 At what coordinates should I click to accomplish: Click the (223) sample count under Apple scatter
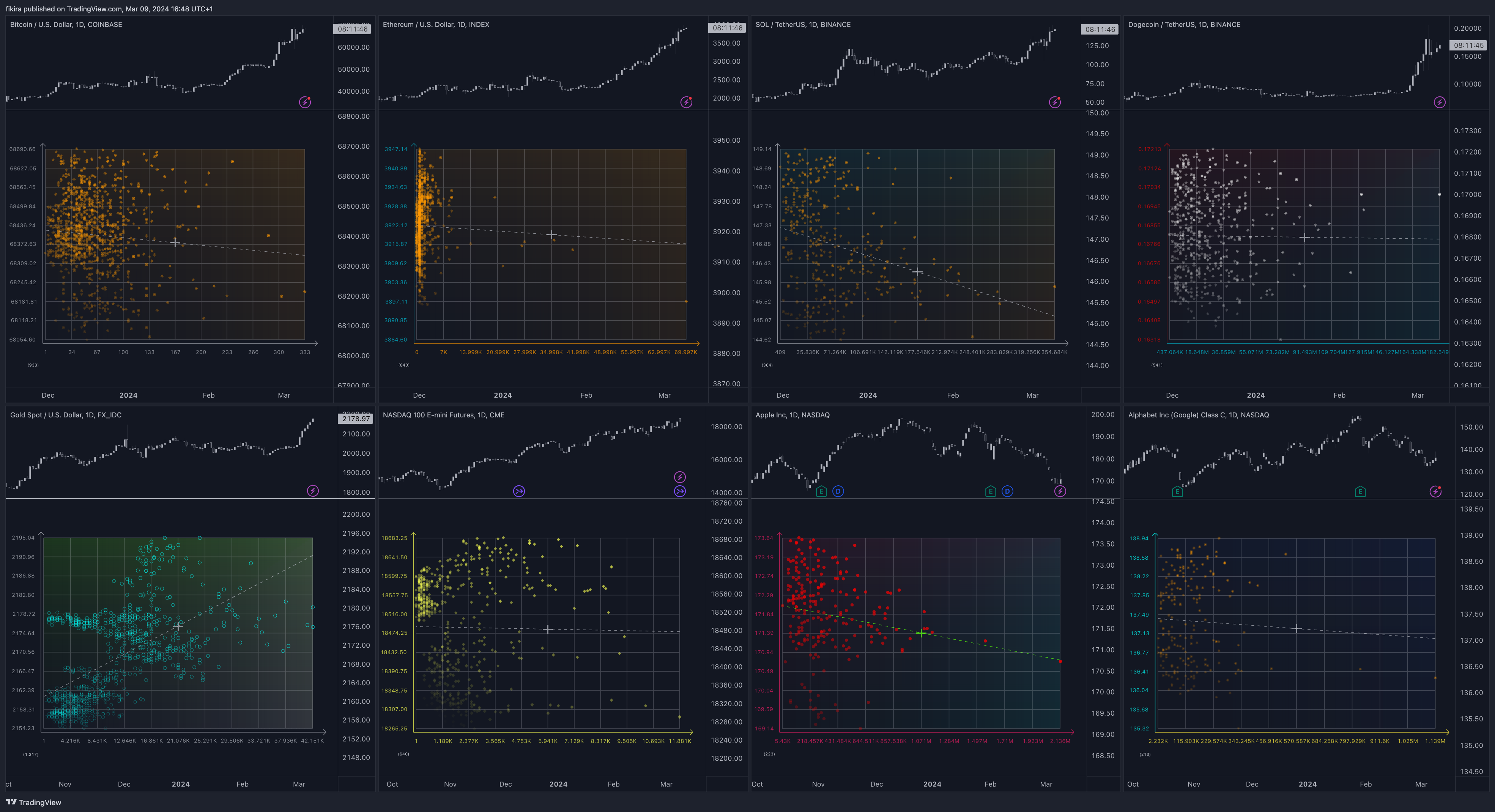769,754
